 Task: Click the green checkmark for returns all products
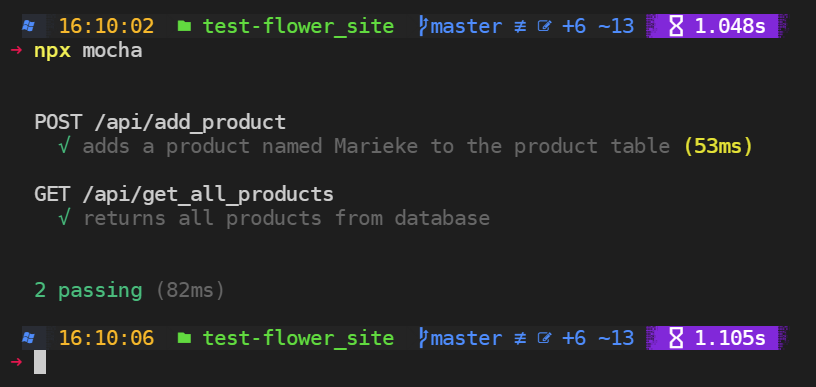point(65,218)
